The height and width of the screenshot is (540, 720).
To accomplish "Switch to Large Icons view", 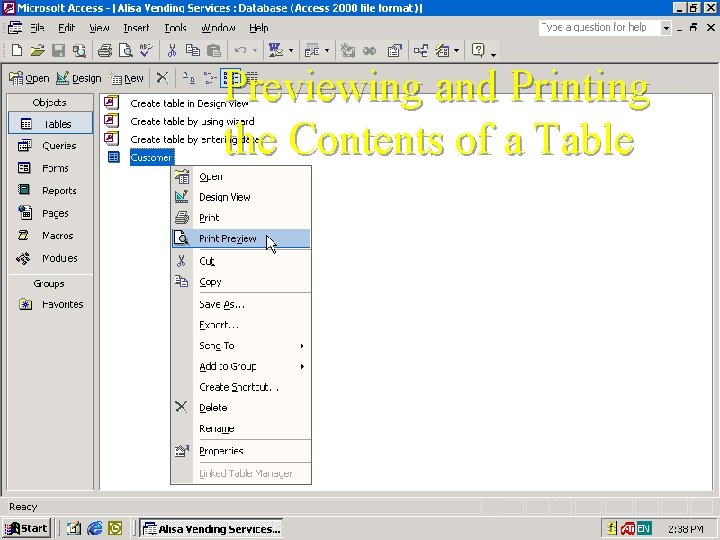I will click(x=188, y=78).
